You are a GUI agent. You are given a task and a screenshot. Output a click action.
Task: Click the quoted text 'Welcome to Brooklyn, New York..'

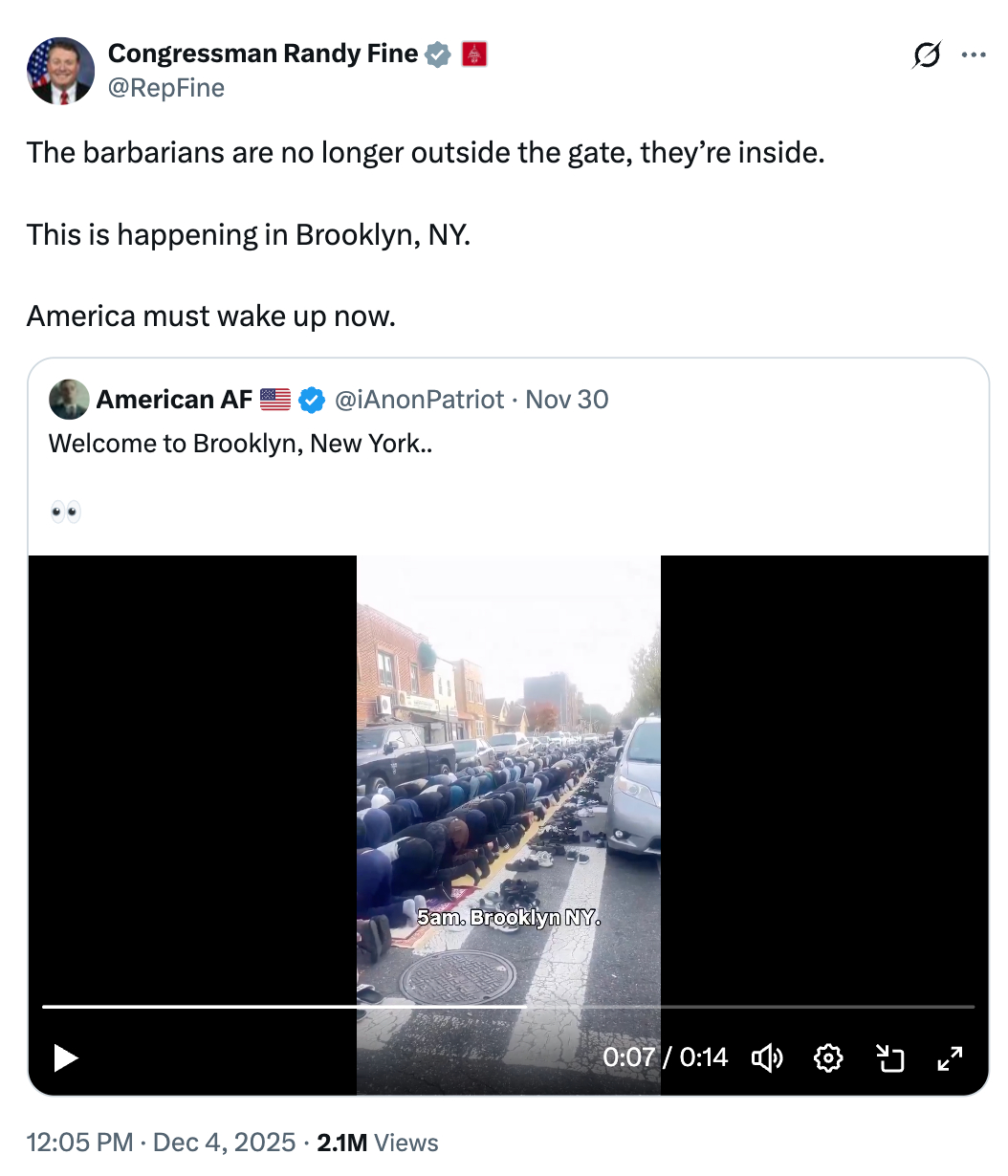[x=240, y=444]
